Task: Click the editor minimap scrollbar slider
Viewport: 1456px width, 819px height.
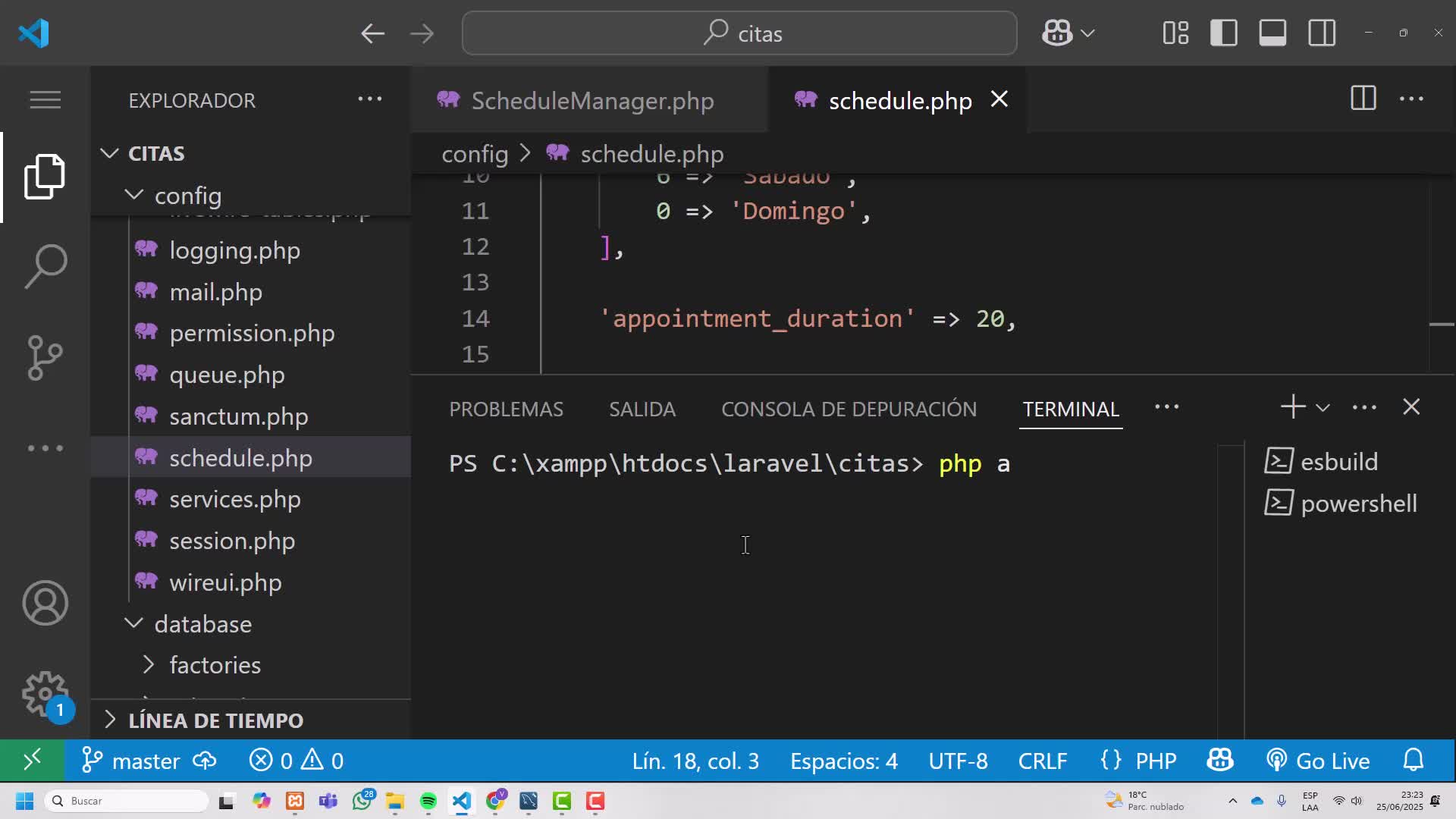Action: tap(1442, 325)
